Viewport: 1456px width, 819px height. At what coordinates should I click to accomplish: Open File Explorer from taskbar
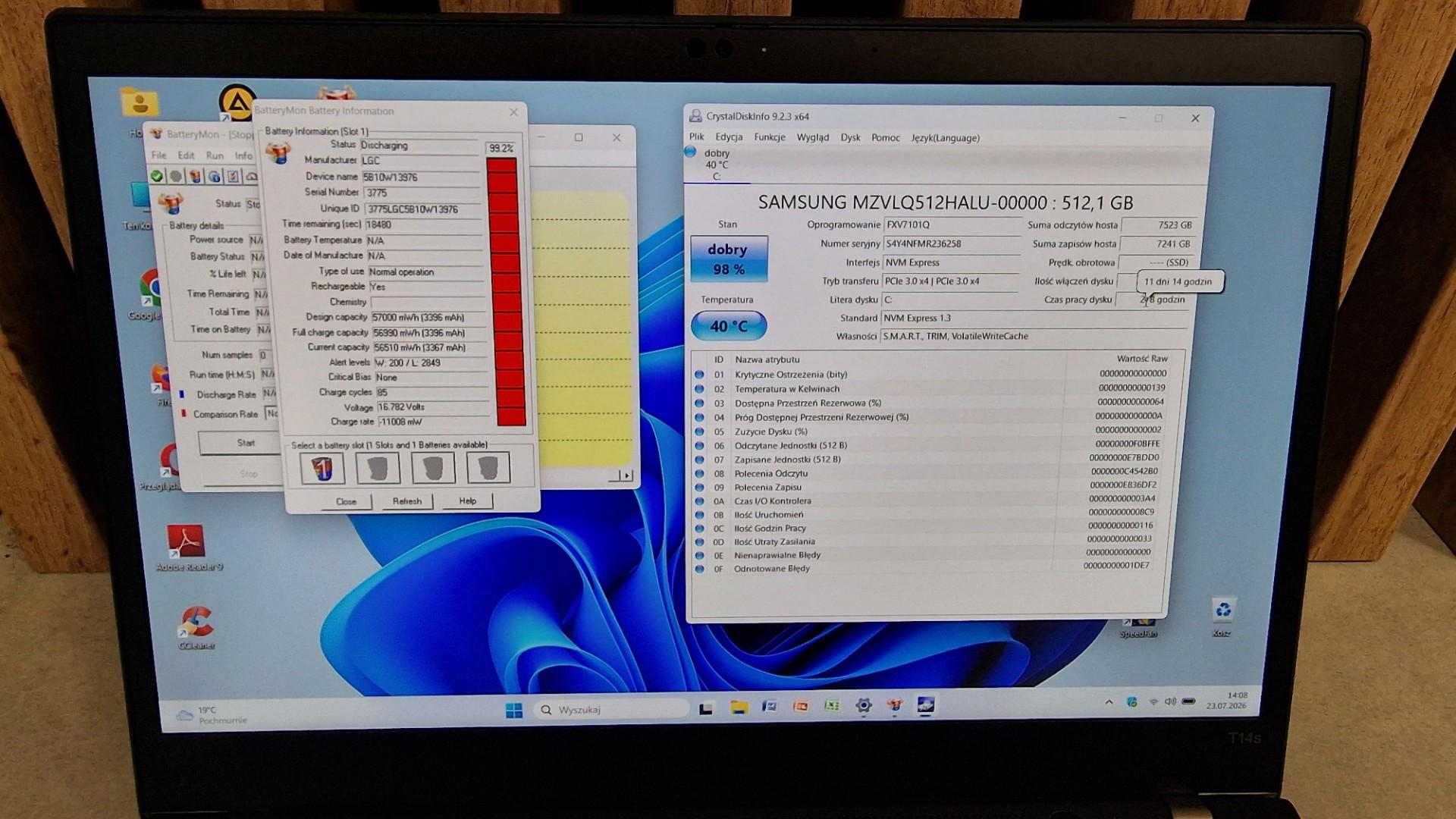coord(739,708)
